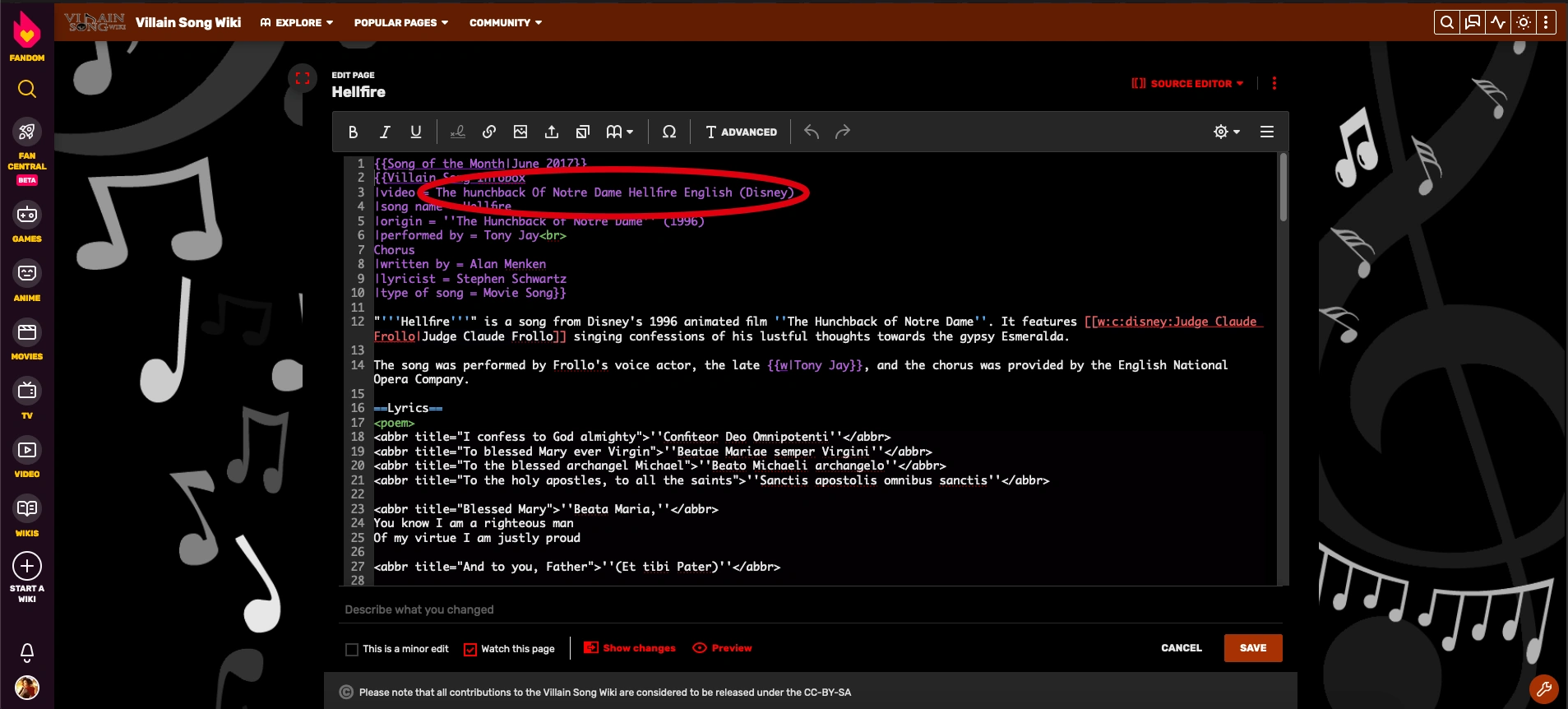This screenshot has width=1568, height=709.
Task: Go to the Games section
Action: pyautogui.click(x=27, y=223)
